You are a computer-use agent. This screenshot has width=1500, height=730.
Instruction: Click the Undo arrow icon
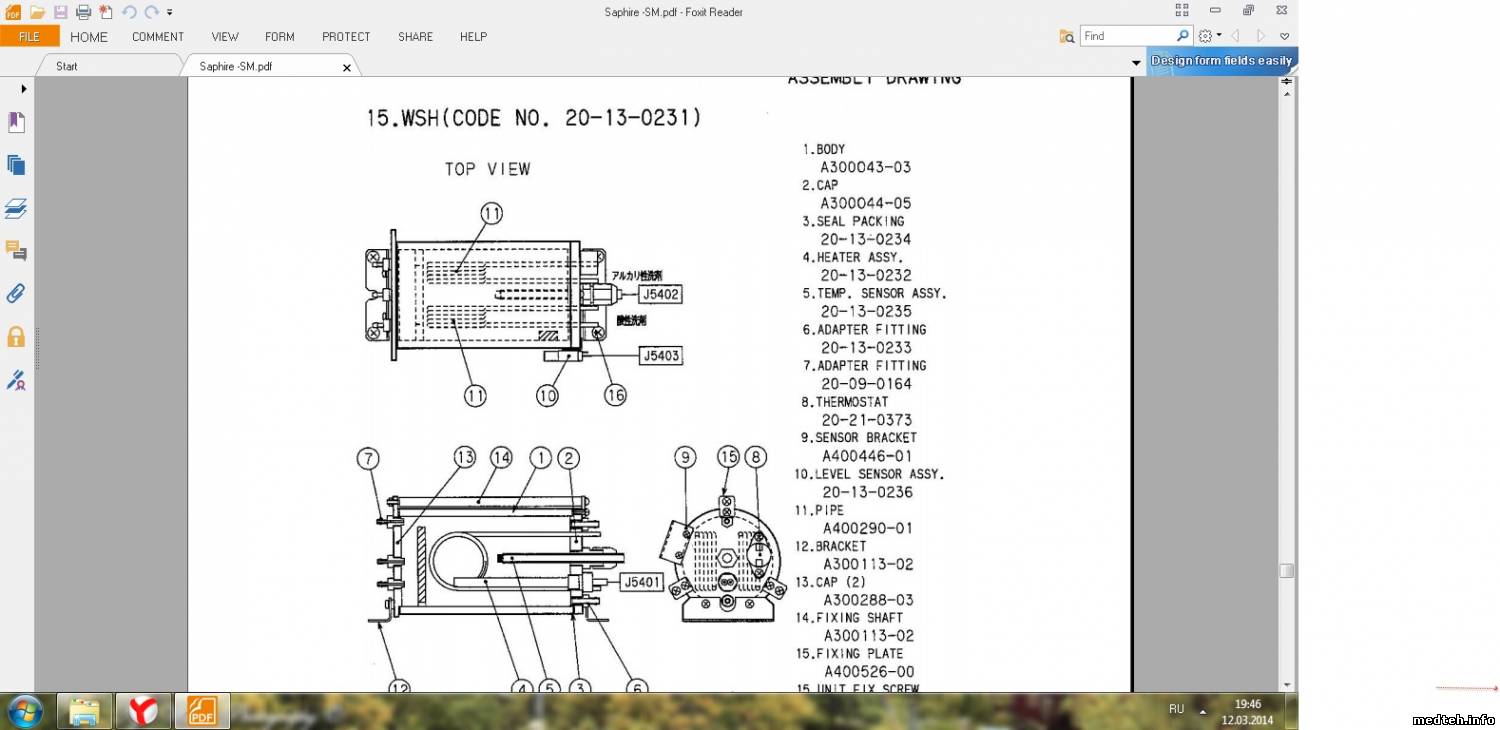[x=129, y=12]
